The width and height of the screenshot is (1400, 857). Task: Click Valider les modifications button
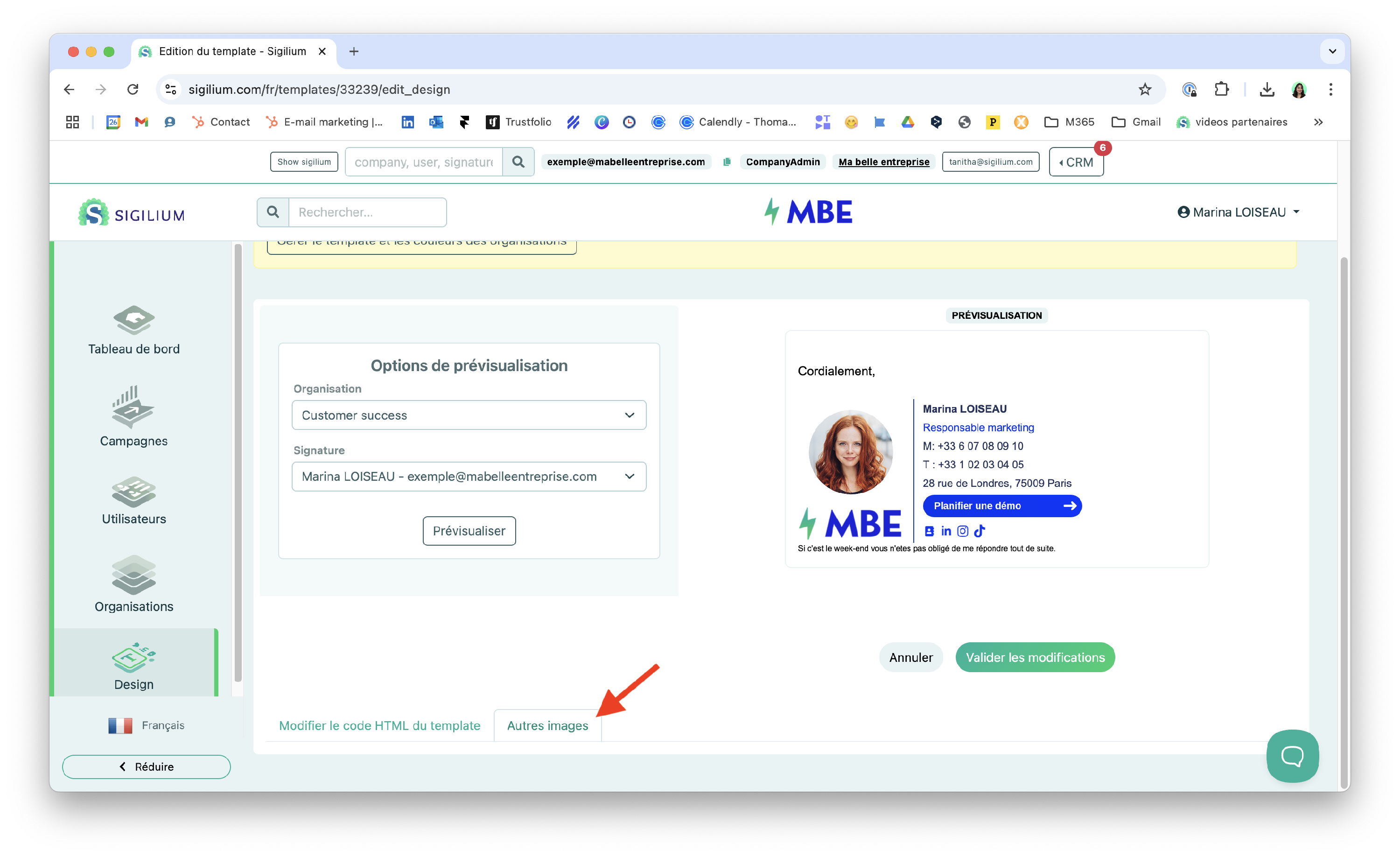click(1035, 657)
